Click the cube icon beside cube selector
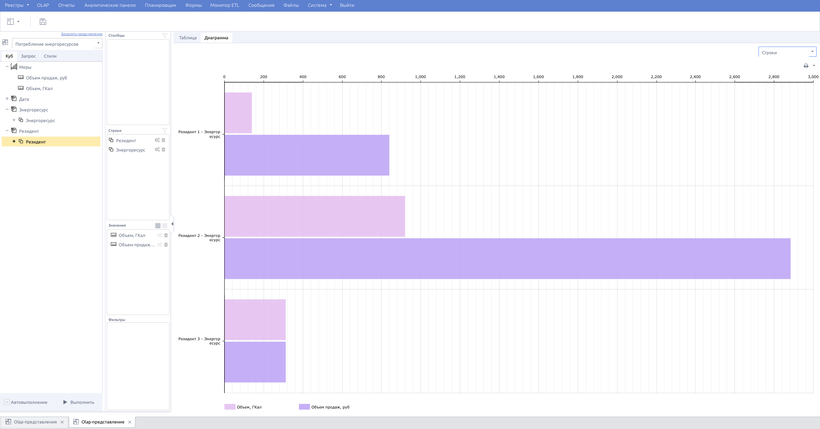This screenshot has height=429, width=820. coord(5,43)
